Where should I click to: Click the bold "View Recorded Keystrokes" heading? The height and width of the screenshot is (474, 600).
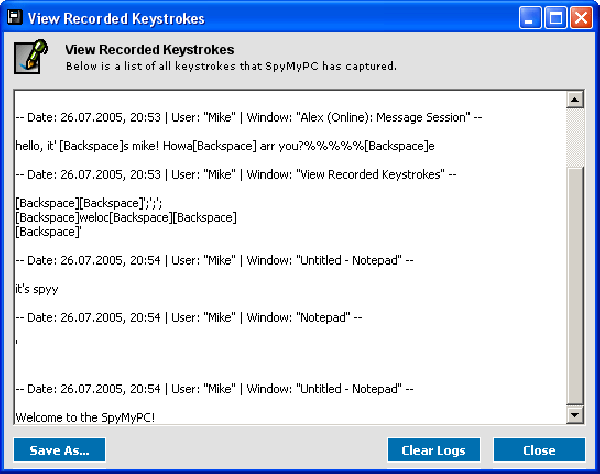pyautogui.click(x=149, y=50)
